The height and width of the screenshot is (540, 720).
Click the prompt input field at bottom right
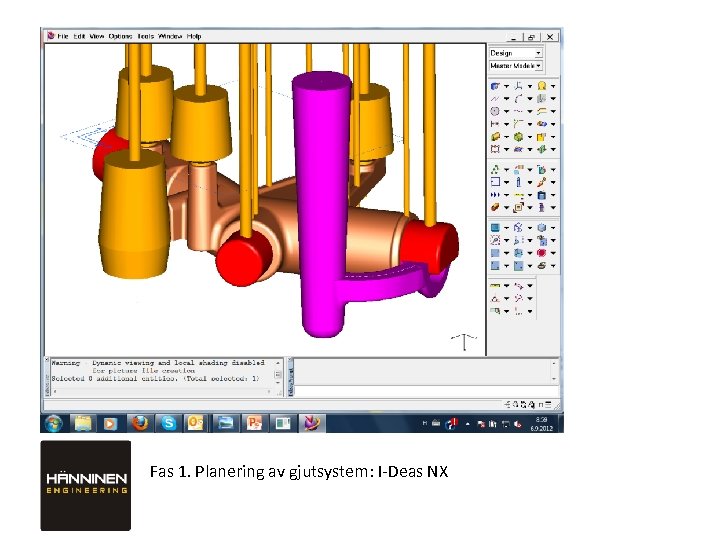pyautogui.click(x=426, y=392)
